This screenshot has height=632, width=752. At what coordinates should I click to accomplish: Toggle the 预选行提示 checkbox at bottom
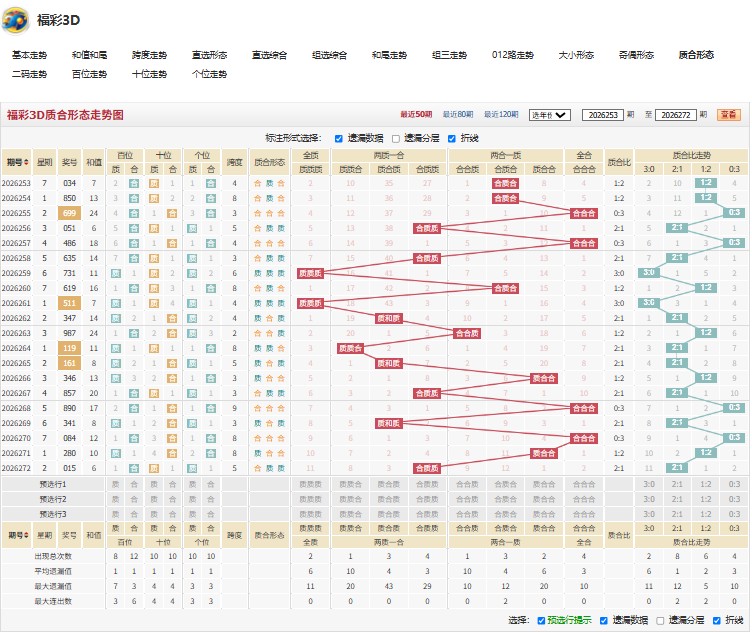tap(541, 620)
